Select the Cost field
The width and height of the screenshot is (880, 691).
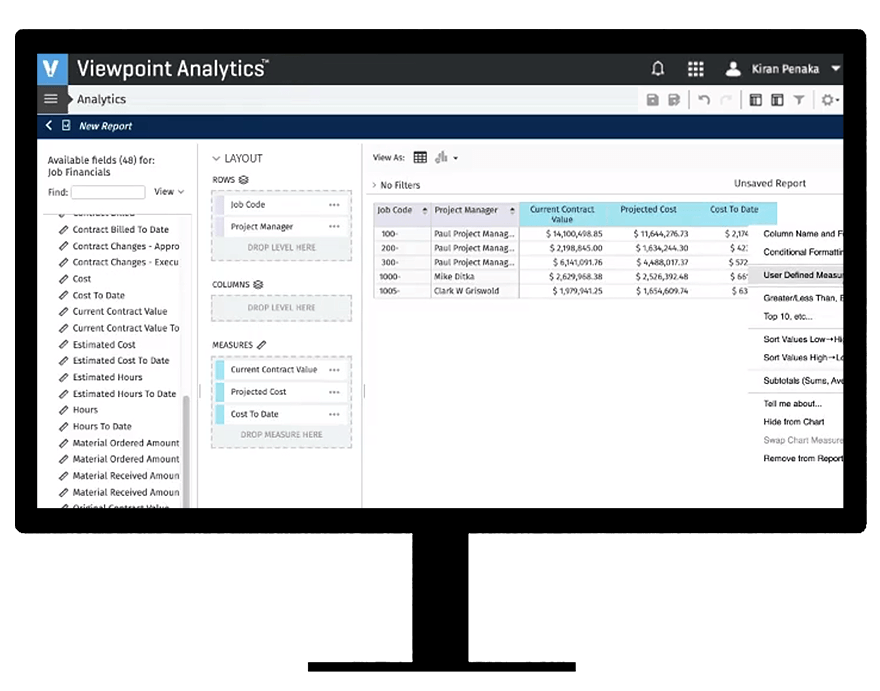tap(81, 279)
